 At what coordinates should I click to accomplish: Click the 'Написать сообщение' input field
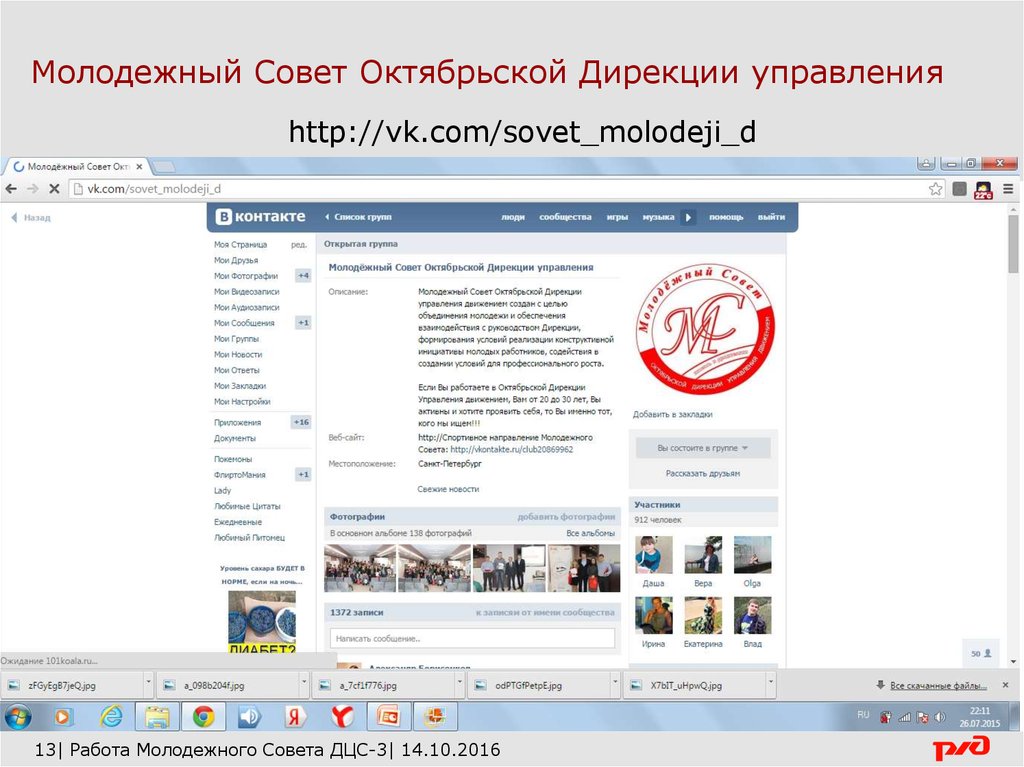472,638
